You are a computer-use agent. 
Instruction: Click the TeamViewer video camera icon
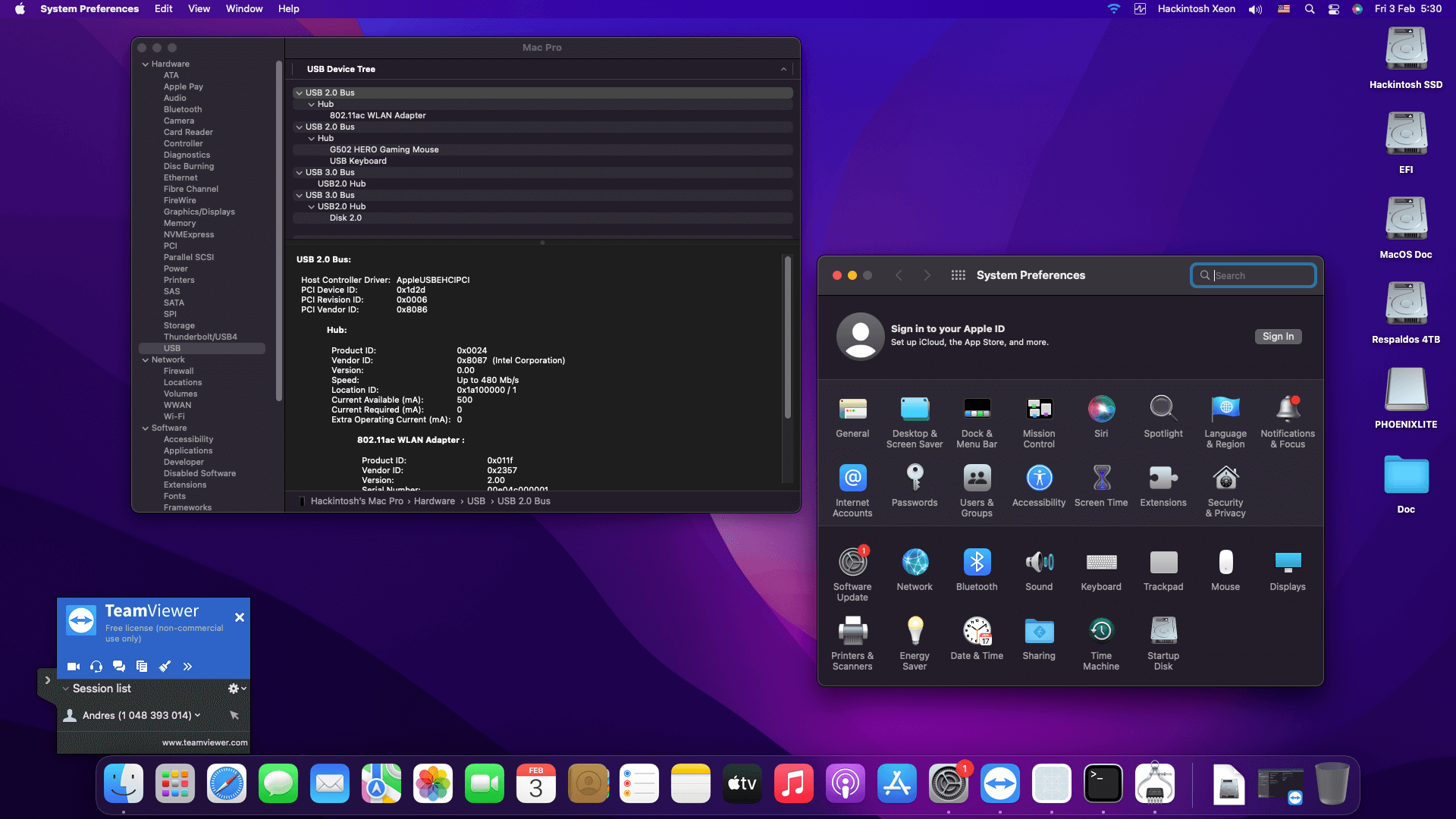pyautogui.click(x=74, y=667)
